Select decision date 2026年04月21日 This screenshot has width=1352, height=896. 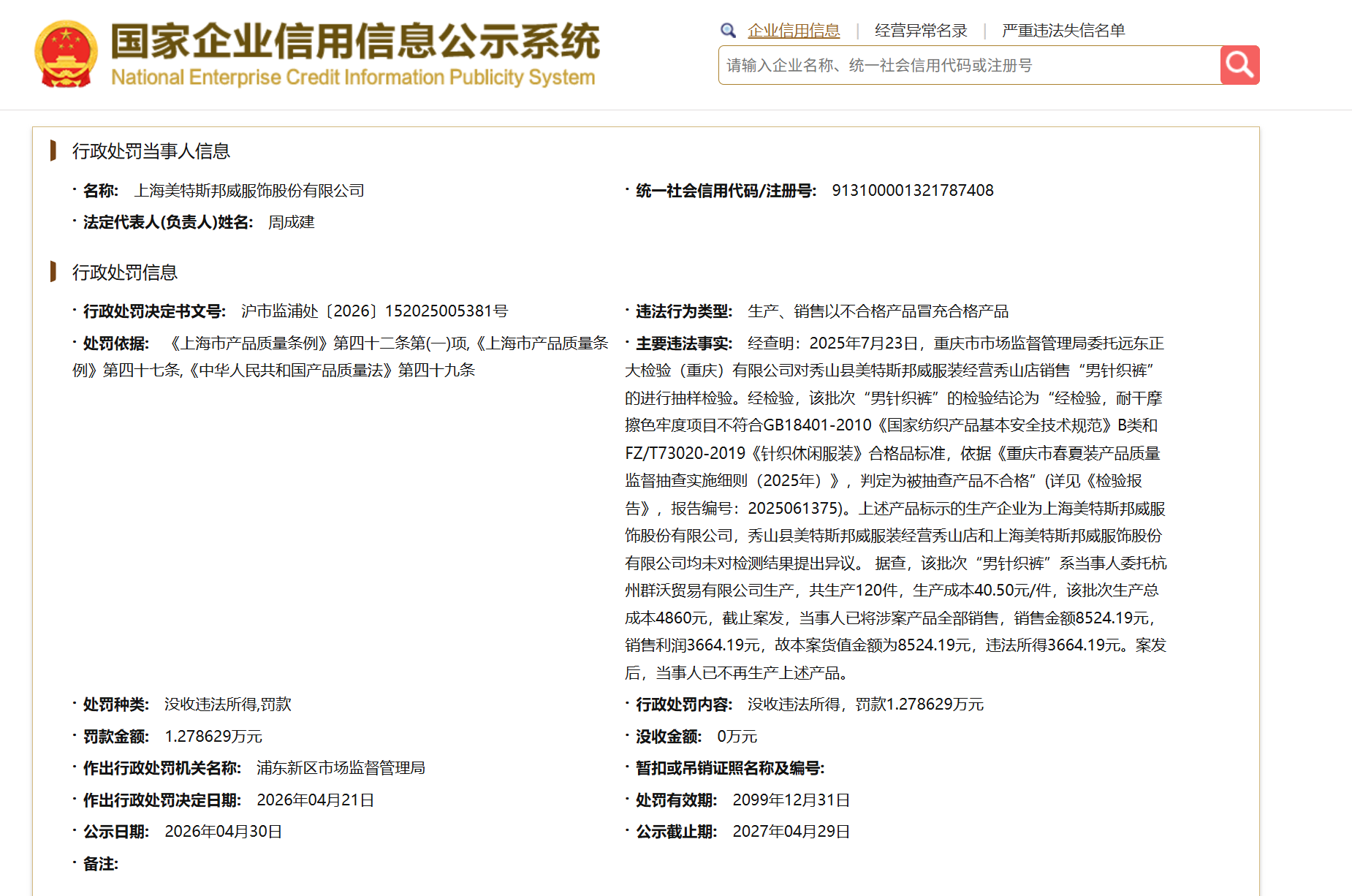[x=315, y=800]
